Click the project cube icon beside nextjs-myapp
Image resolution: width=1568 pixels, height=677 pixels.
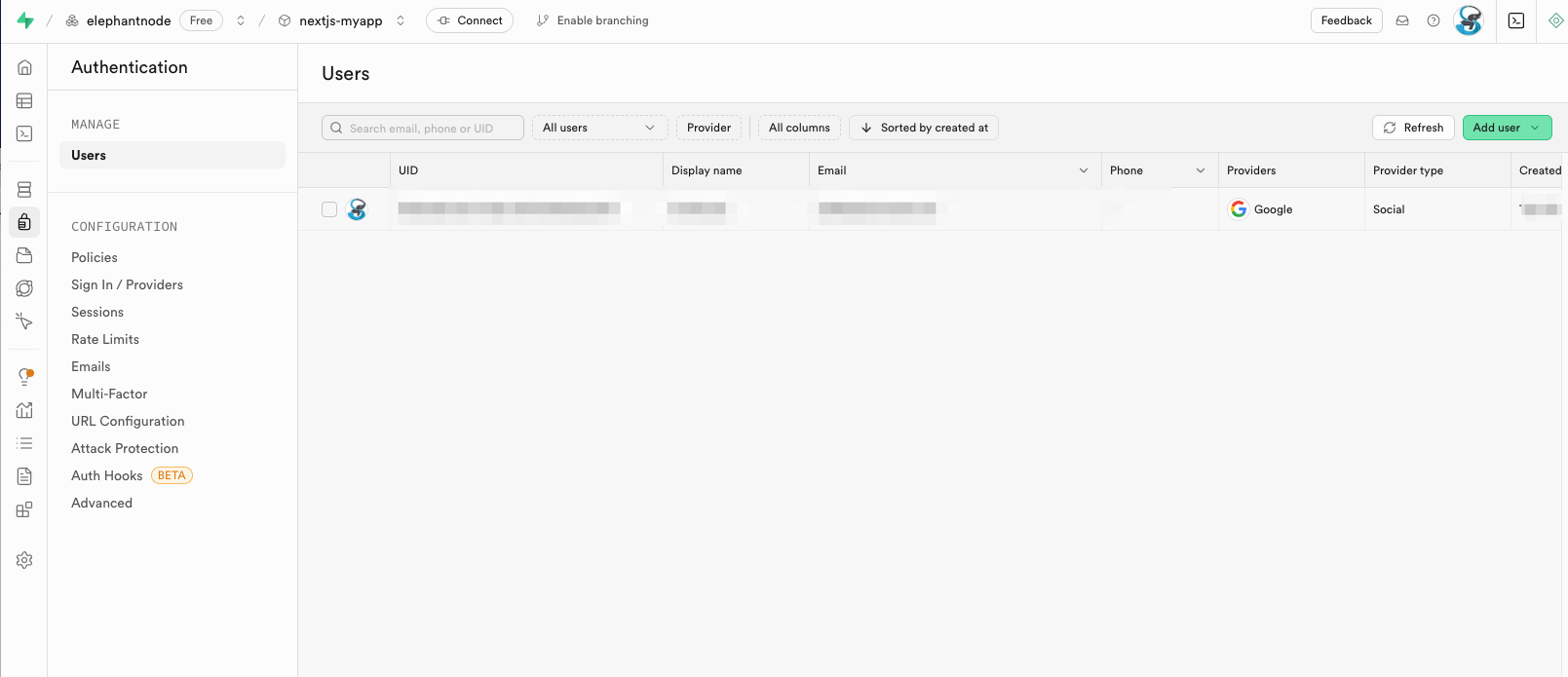[285, 20]
